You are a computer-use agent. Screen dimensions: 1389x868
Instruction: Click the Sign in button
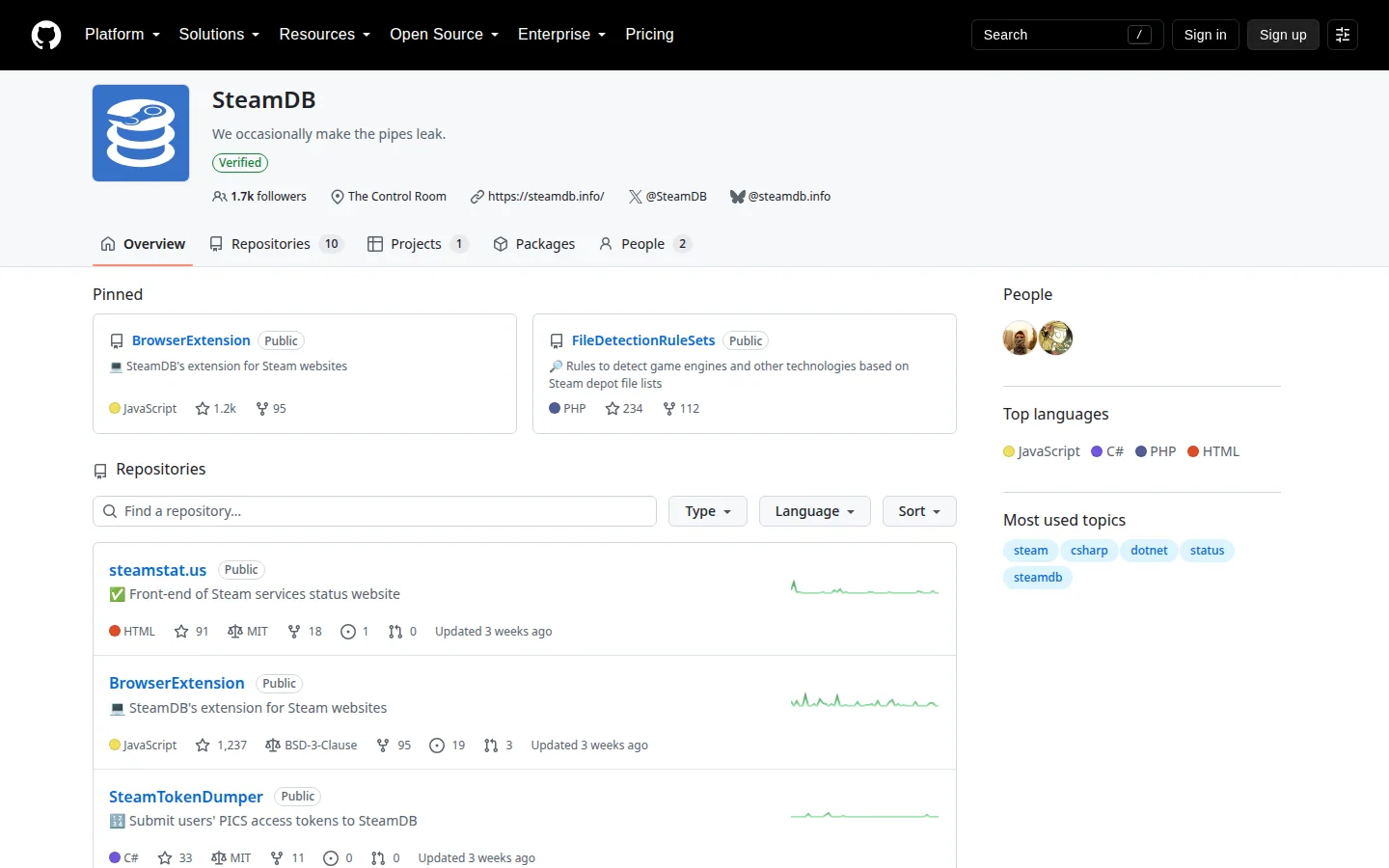1206,35
